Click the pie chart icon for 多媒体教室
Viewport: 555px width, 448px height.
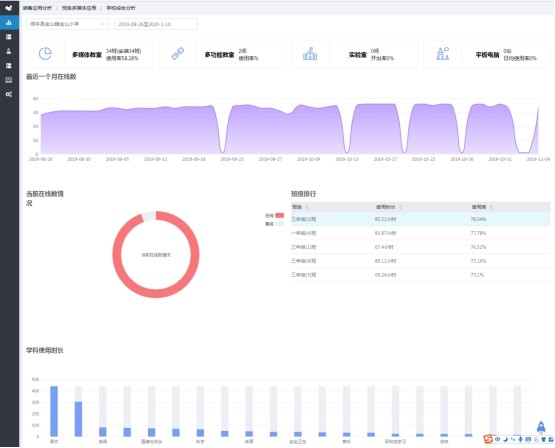tap(45, 54)
